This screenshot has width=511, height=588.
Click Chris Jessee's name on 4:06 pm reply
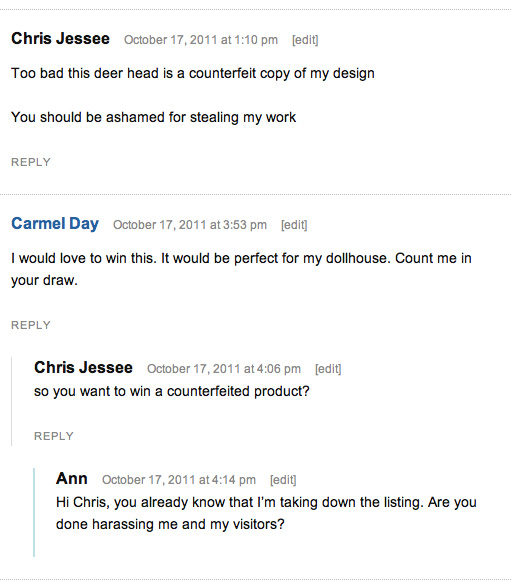click(x=83, y=368)
